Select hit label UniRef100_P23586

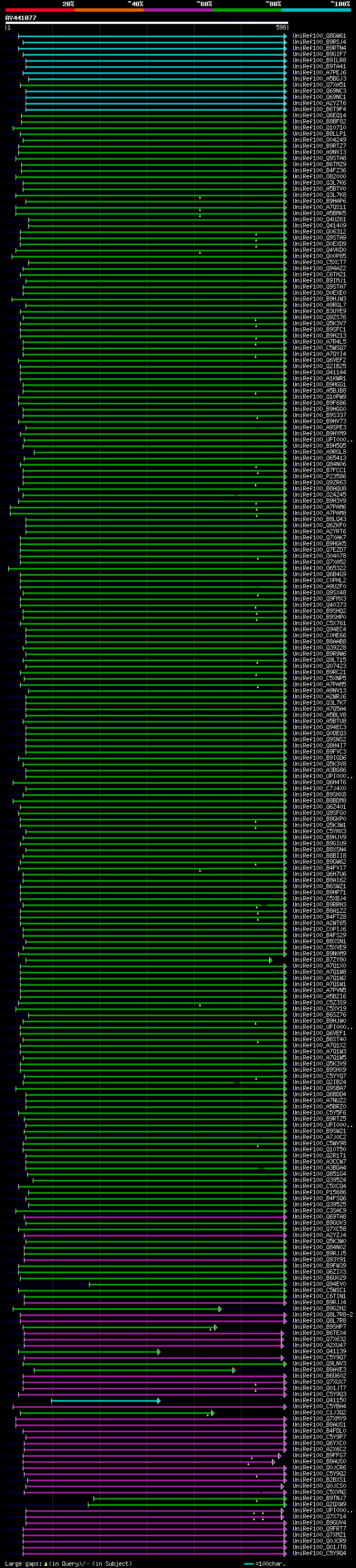(319, 476)
